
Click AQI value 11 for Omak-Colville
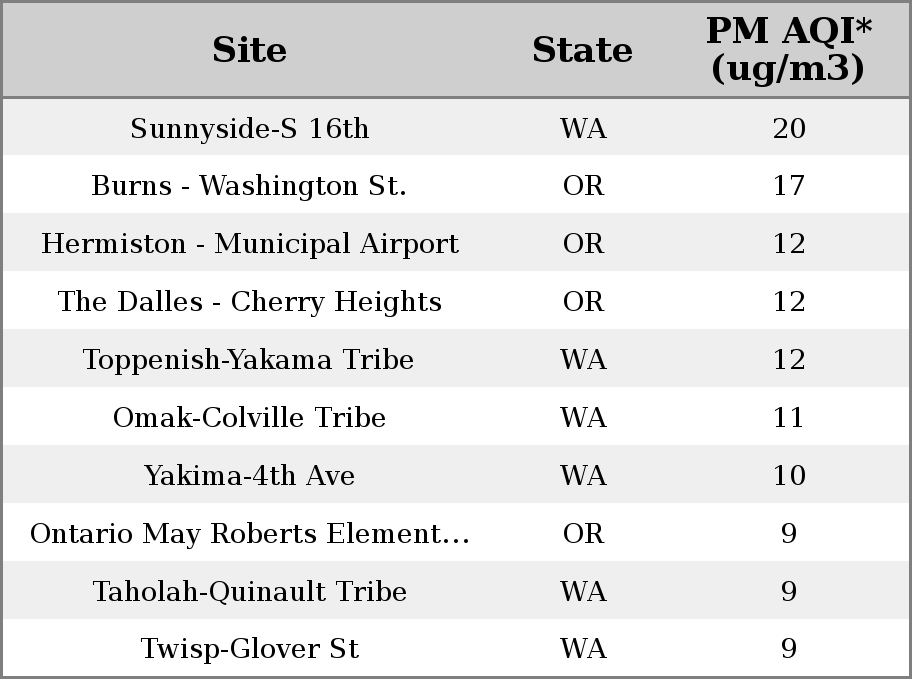789,417
